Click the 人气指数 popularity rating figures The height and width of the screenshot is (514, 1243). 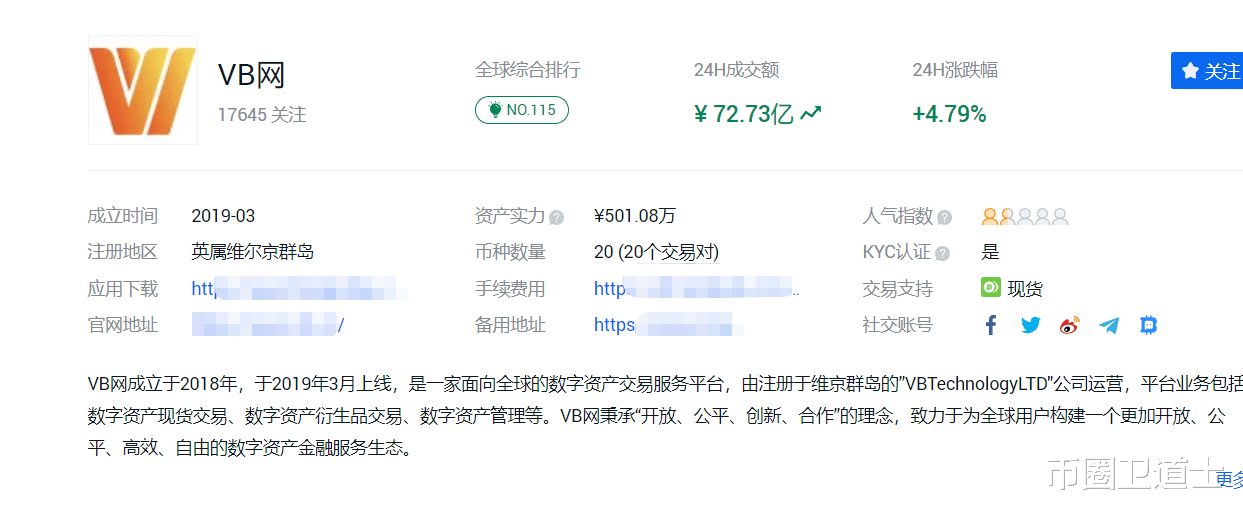click(1025, 216)
